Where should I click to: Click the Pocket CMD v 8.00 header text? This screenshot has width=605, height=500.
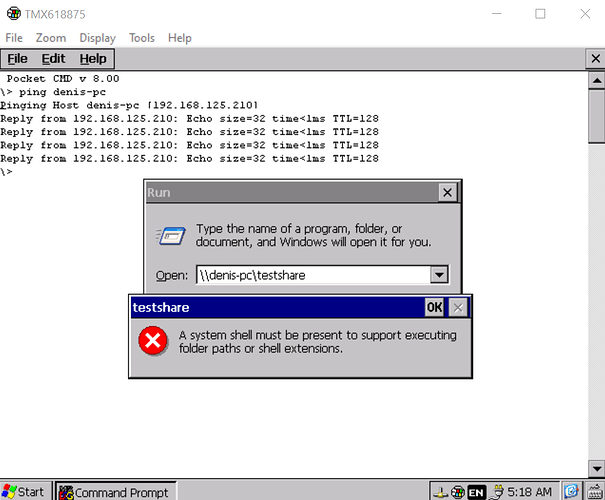point(63,79)
